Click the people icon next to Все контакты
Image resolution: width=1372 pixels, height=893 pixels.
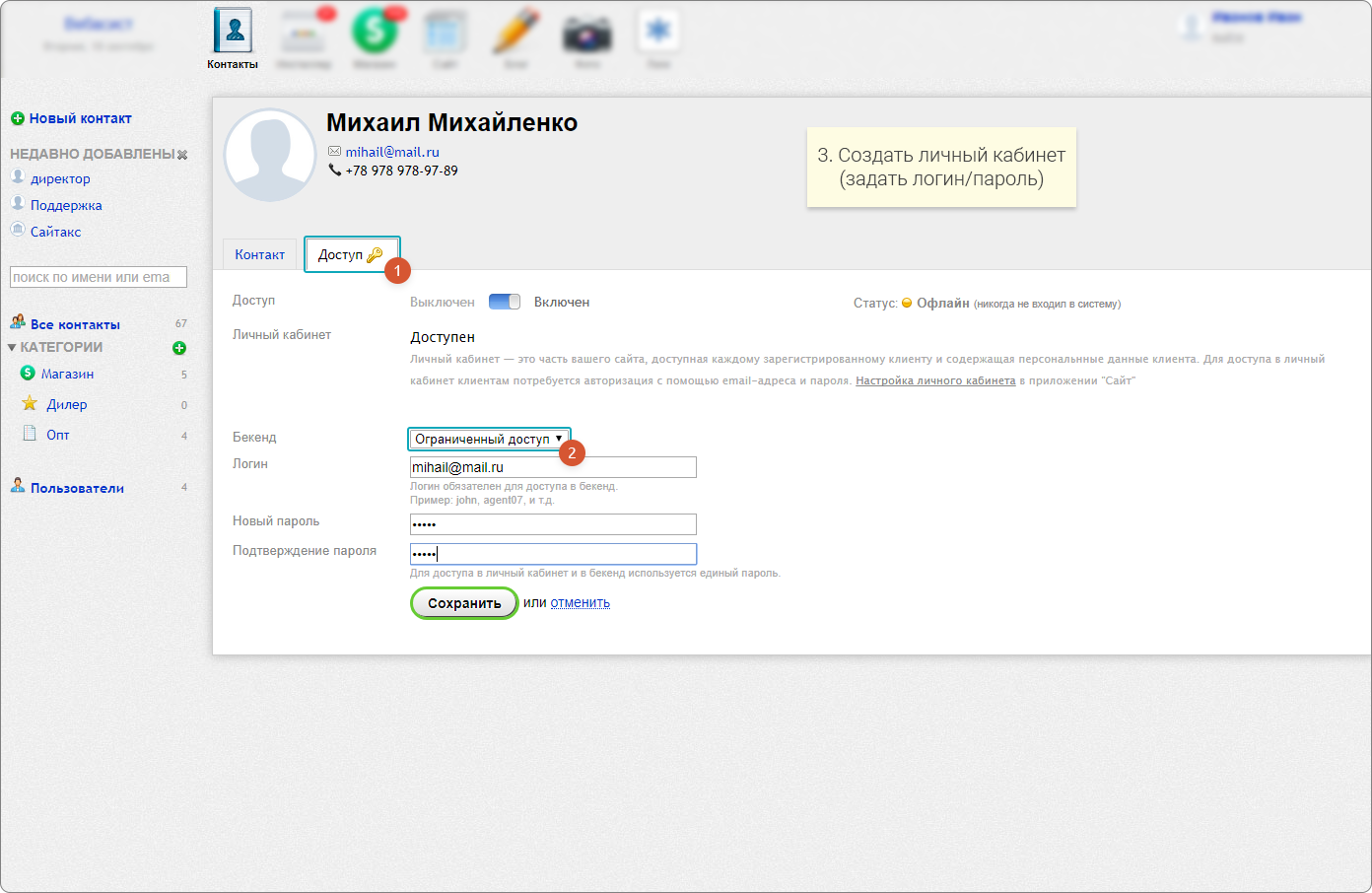coord(18,322)
